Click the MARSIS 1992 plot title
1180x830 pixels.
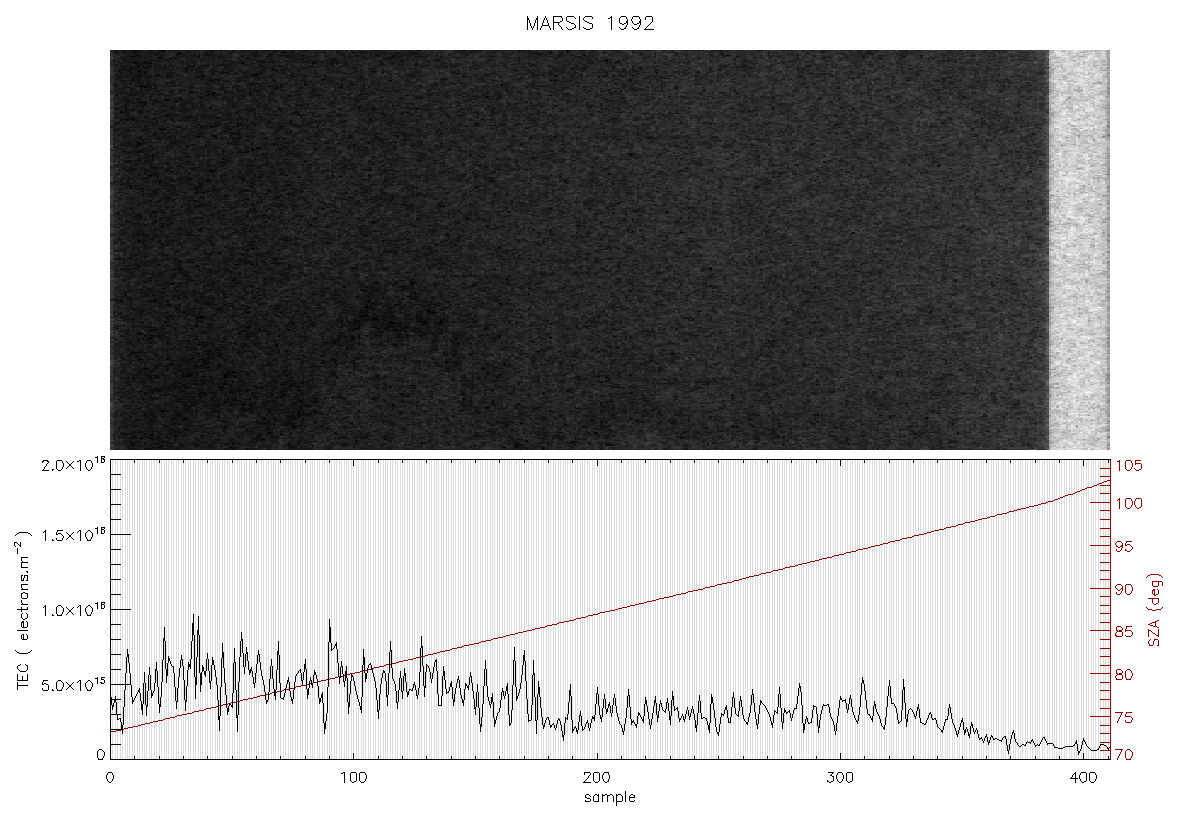pyautogui.click(x=590, y=23)
